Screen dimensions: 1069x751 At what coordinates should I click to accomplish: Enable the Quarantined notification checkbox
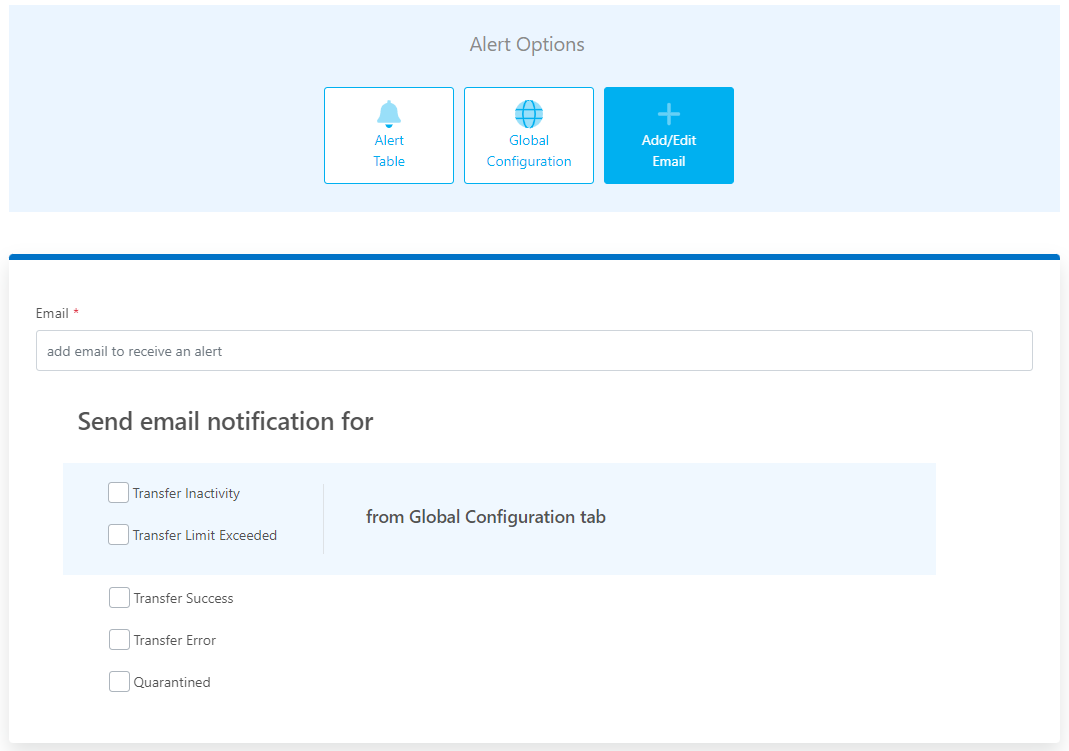(119, 682)
